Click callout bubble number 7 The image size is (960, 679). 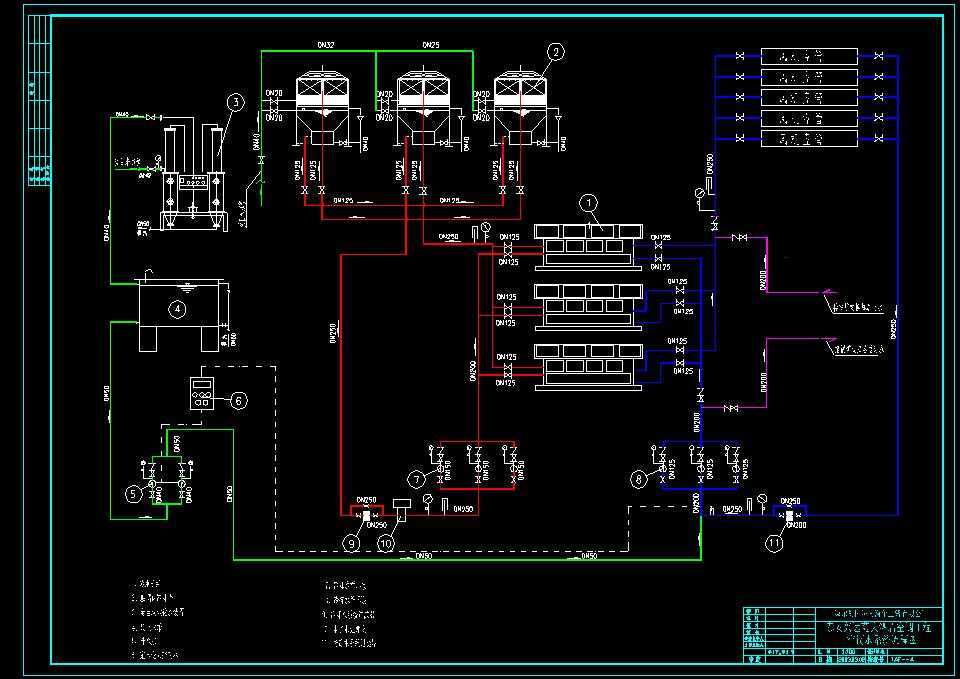pyautogui.click(x=416, y=479)
